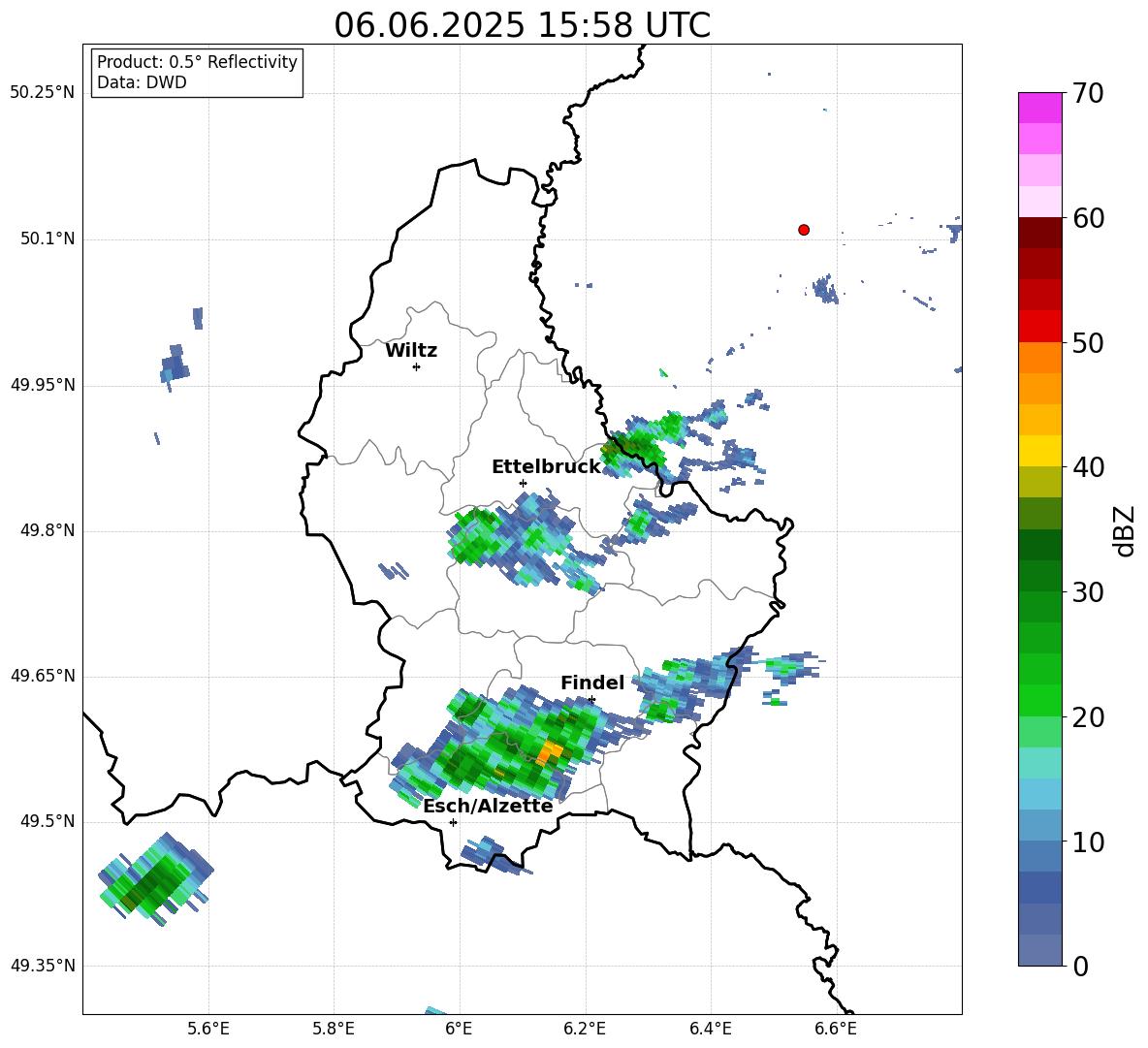The height and width of the screenshot is (1048, 1148).
Task: Click the 49.65°N latitude label
Action: (43, 675)
